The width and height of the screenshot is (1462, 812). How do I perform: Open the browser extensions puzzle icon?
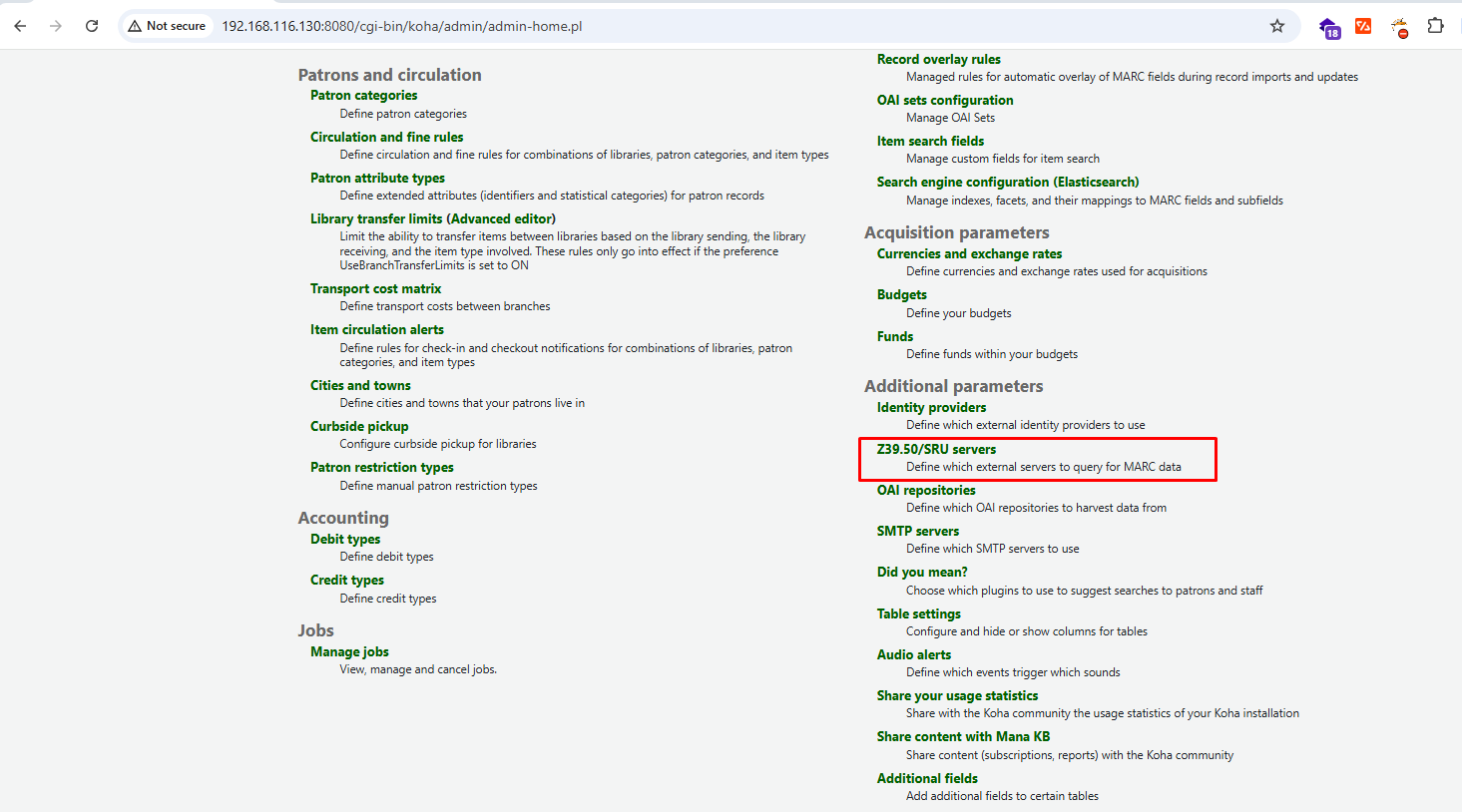click(1435, 26)
